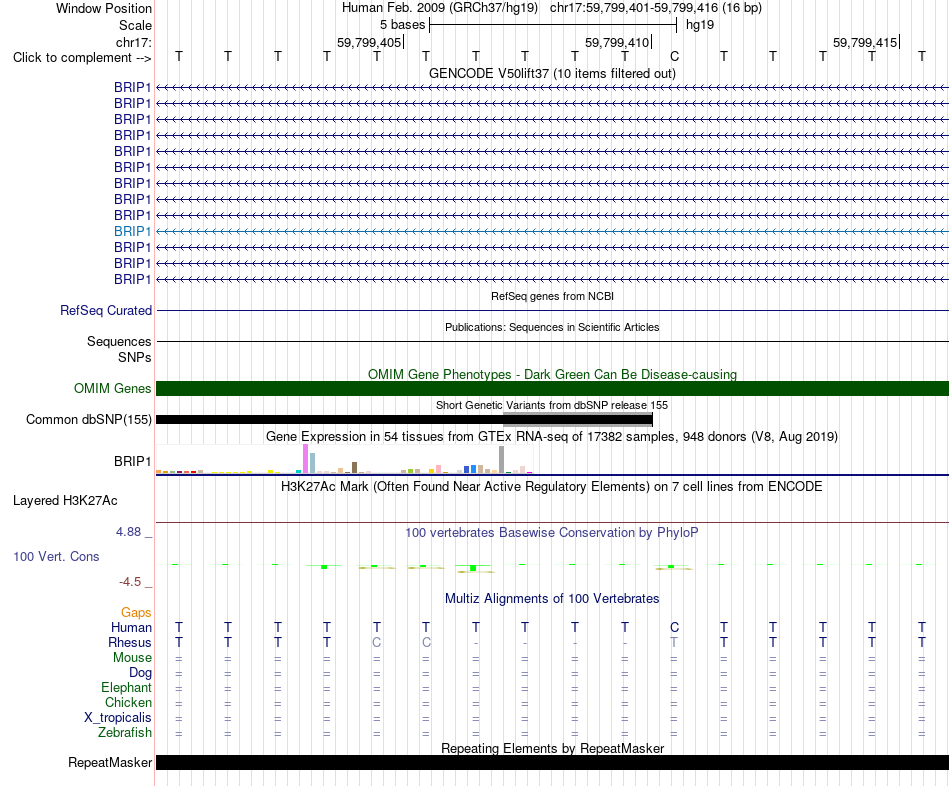
Task: Click the C base in the sequence row
Action: coord(674,56)
